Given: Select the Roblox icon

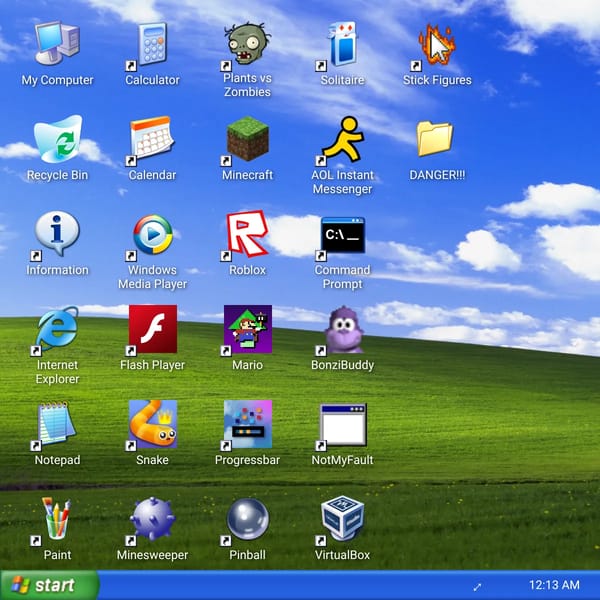Looking at the screenshot, I should click(248, 233).
